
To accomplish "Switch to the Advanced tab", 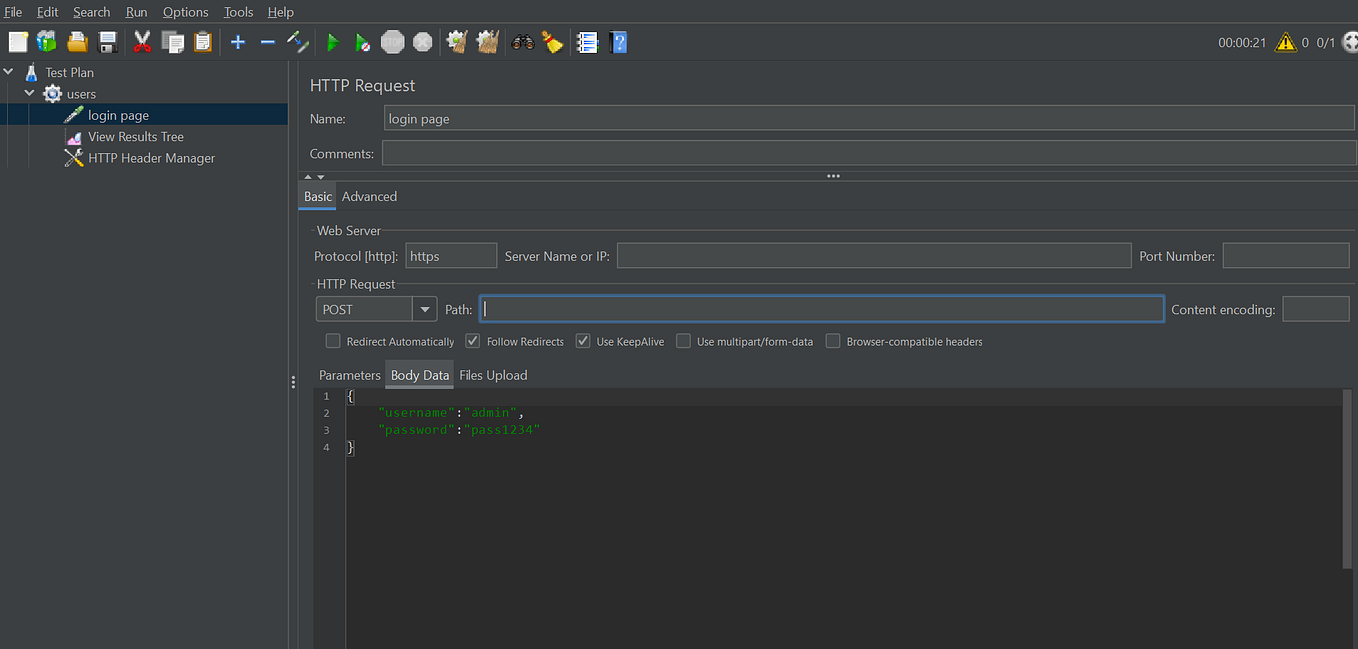I will (x=369, y=196).
